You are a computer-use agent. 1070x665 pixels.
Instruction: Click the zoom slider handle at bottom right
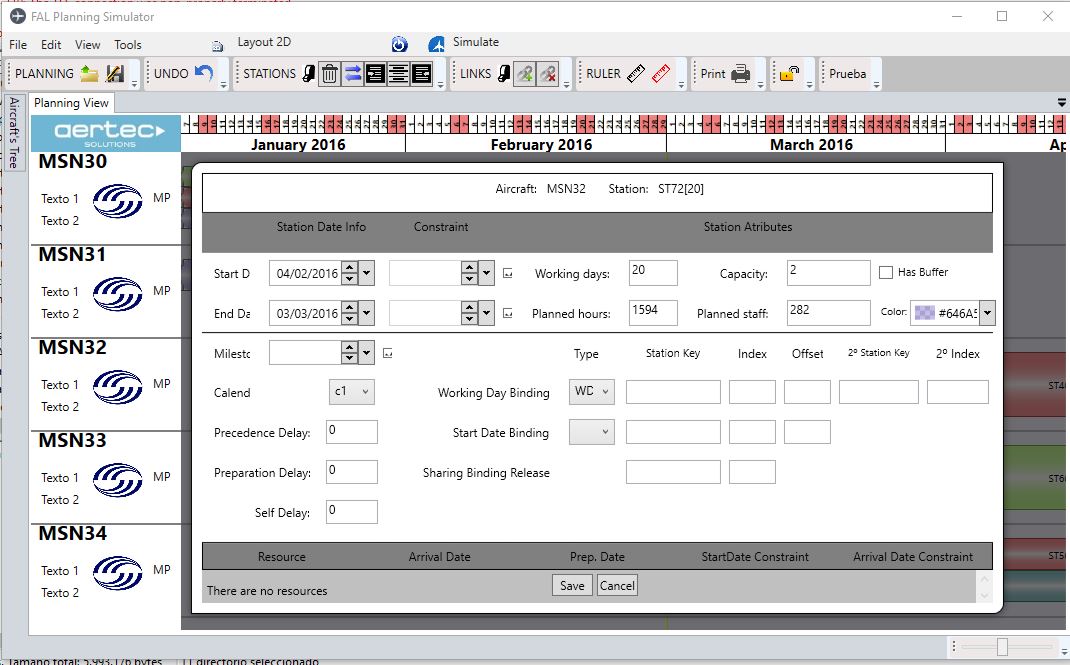click(x=1002, y=648)
